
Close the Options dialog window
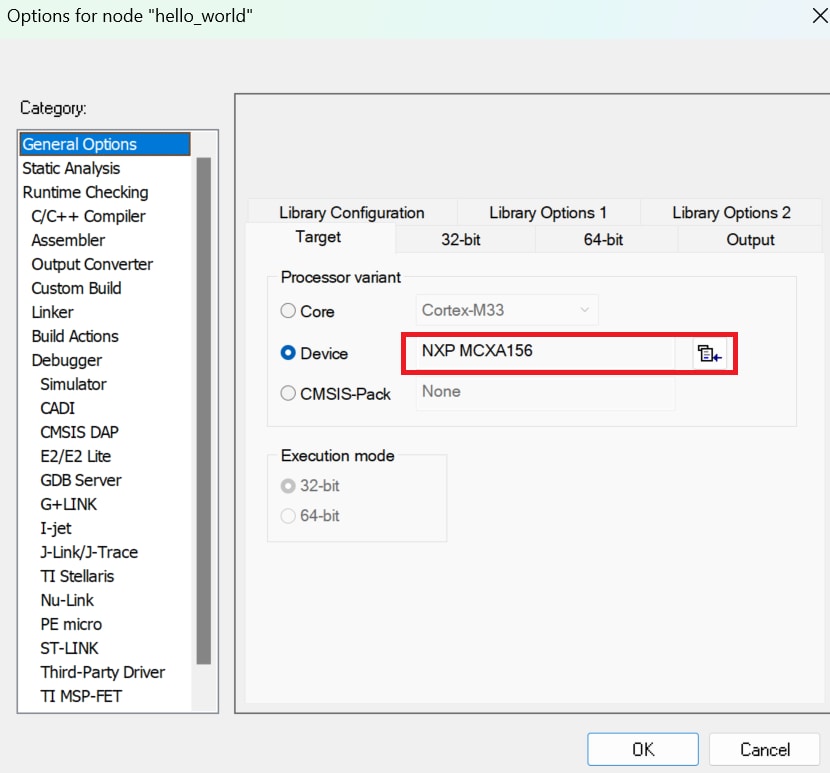(x=809, y=17)
